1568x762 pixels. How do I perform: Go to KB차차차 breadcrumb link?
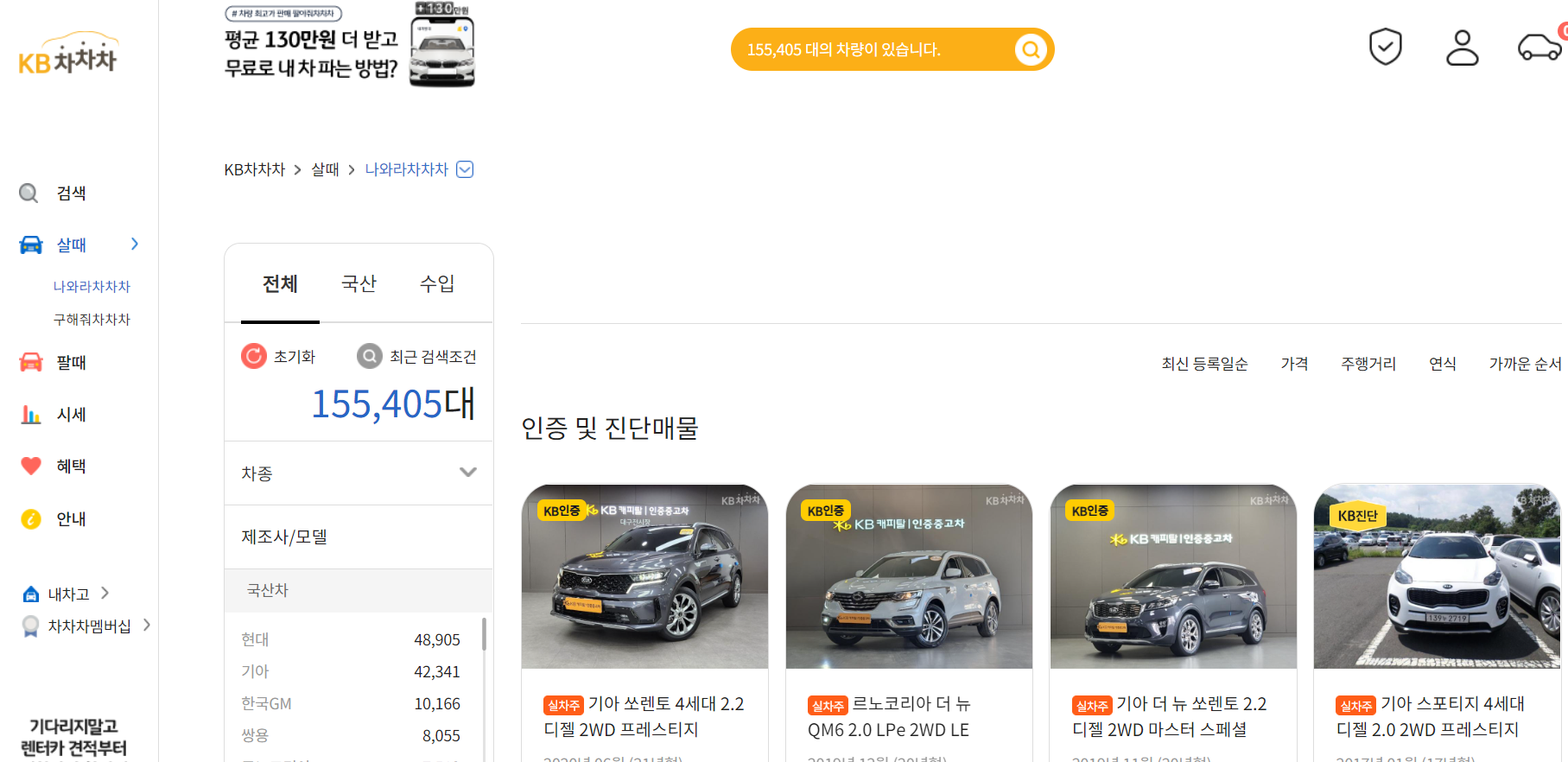[254, 169]
